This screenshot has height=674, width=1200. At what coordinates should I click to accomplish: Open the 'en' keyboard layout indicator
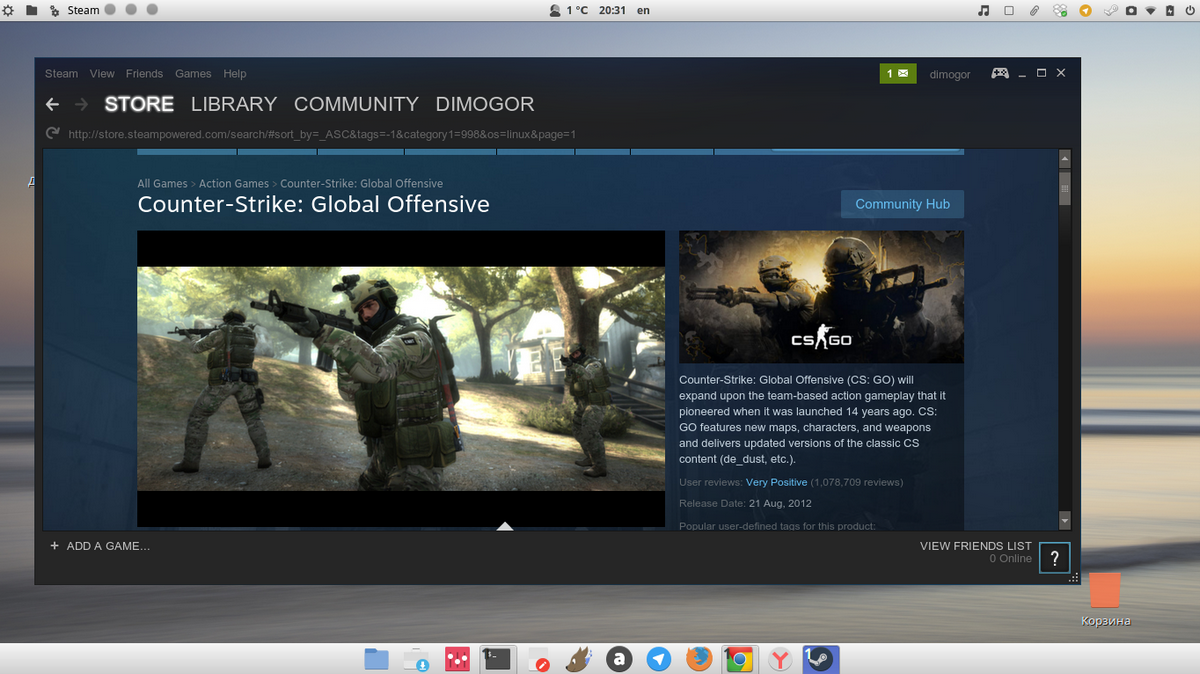[643, 10]
